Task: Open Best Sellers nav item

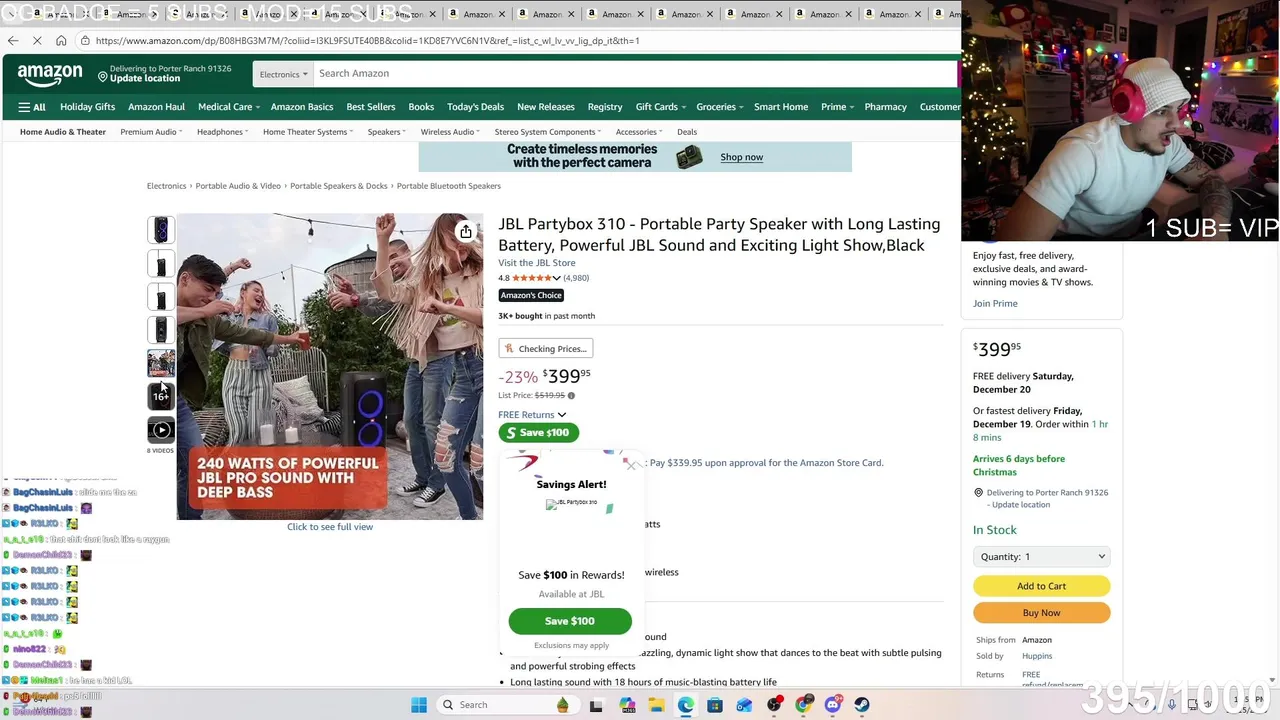Action: point(370,107)
